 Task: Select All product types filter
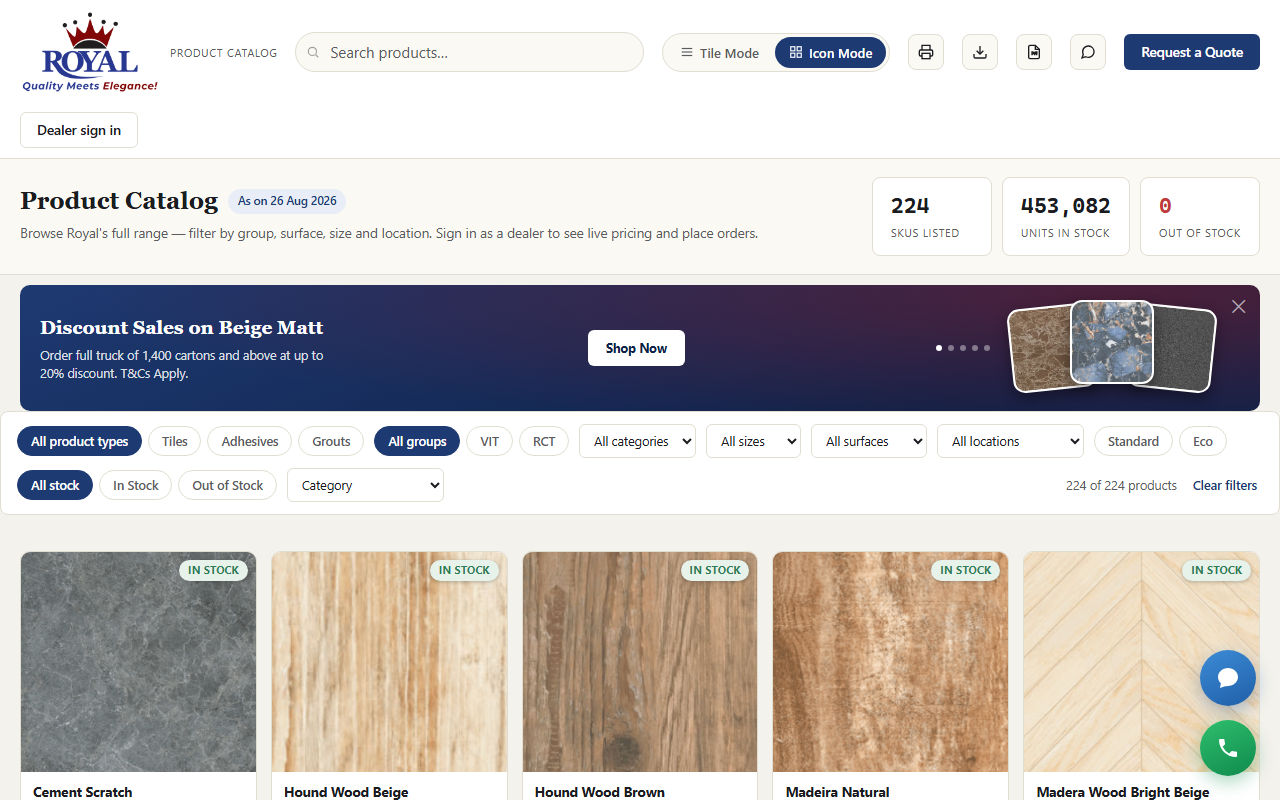pyautogui.click(x=80, y=441)
